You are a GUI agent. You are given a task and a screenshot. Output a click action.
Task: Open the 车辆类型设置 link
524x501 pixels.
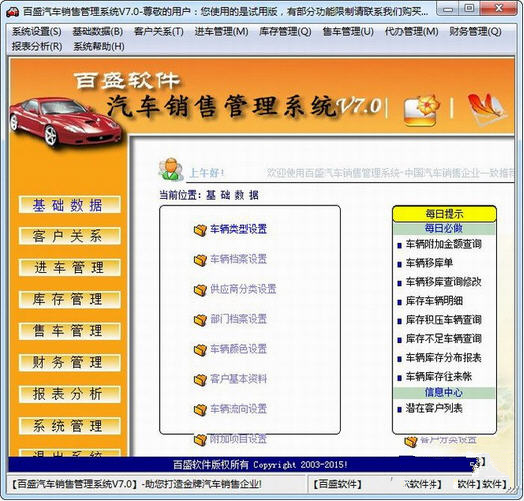pyautogui.click(x=238, y=229)
